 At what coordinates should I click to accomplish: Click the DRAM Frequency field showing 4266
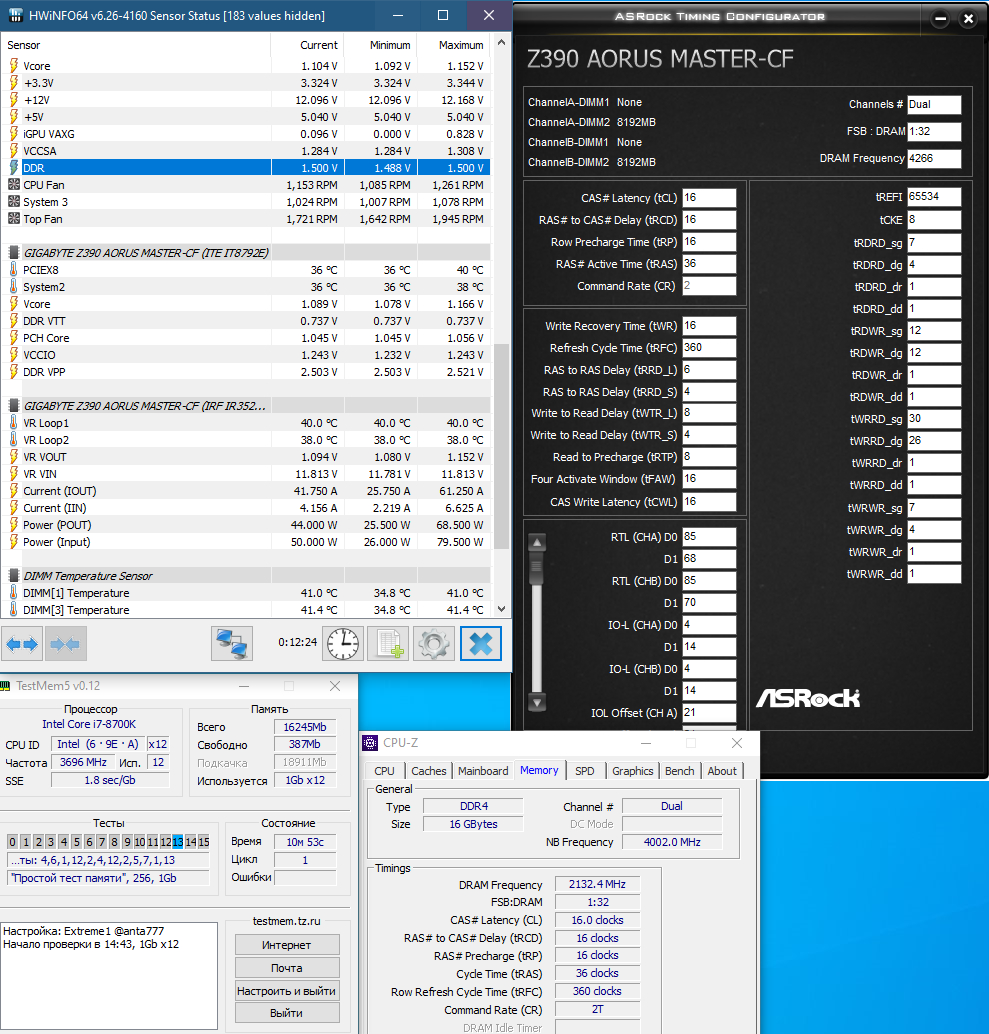pos(934,158)
